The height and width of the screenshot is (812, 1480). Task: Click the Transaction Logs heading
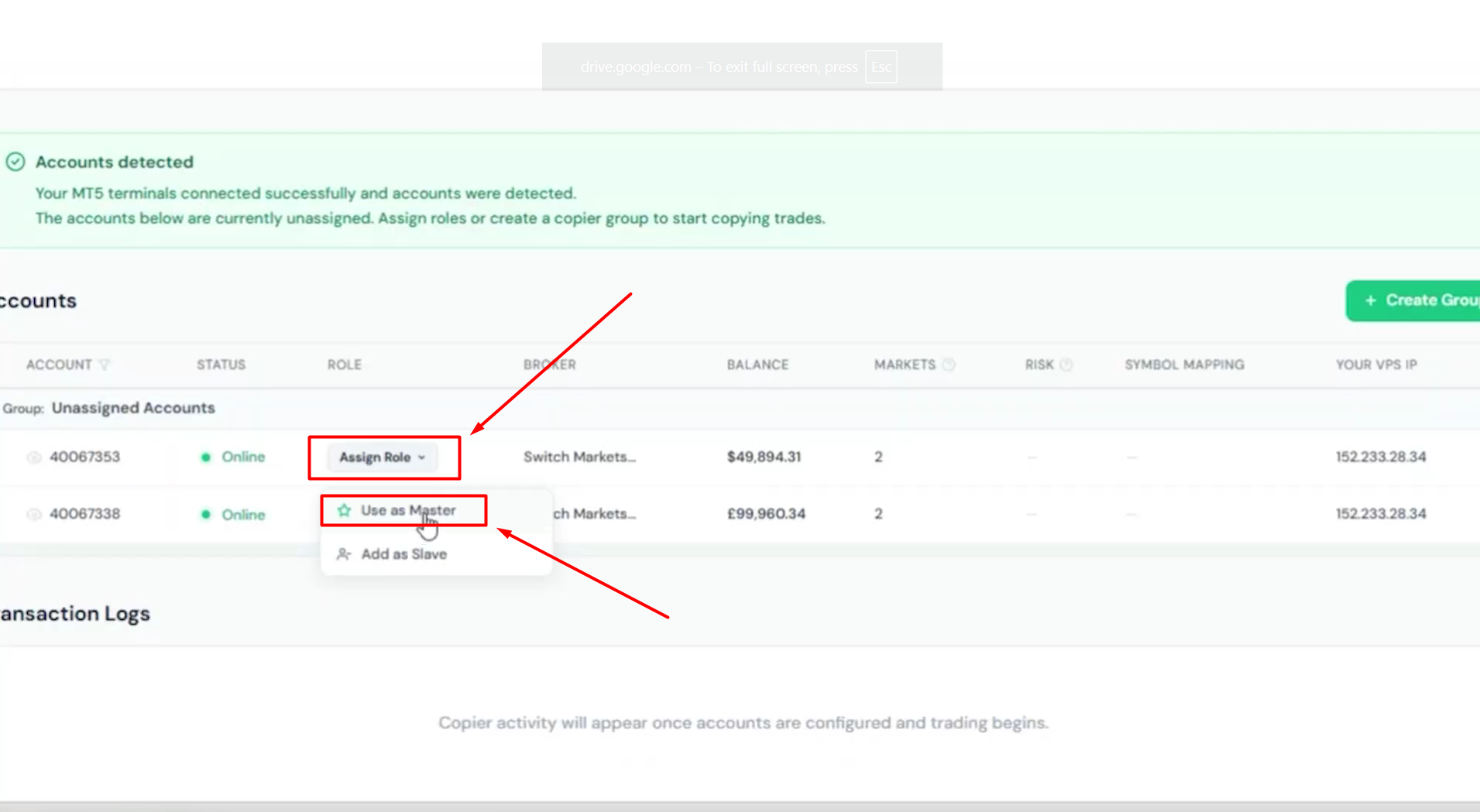75,614
